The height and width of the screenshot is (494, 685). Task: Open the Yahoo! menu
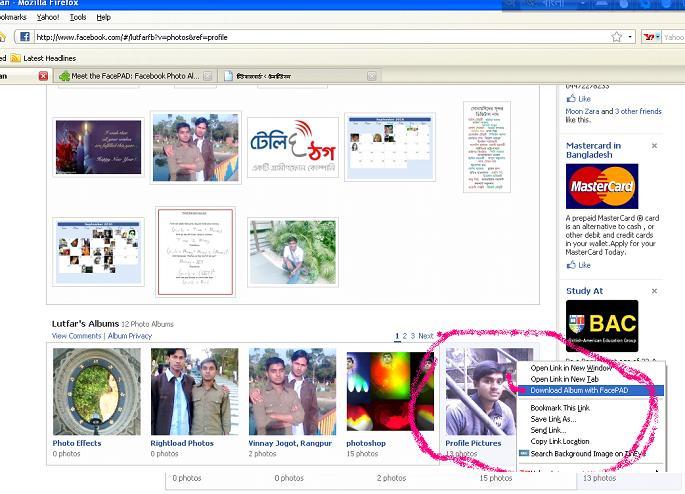click(x=48, y=17)
